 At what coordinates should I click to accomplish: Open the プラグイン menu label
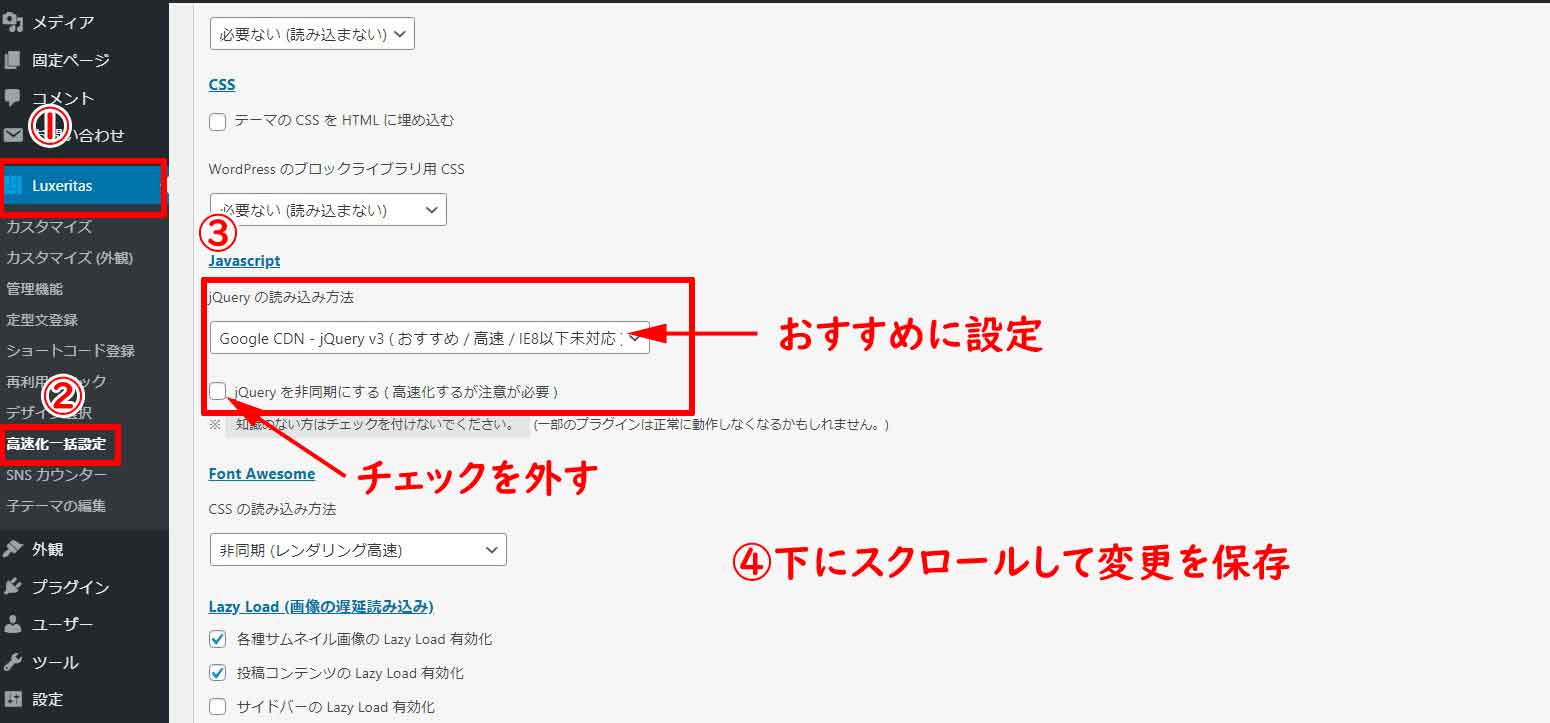[x=71, y=587]
